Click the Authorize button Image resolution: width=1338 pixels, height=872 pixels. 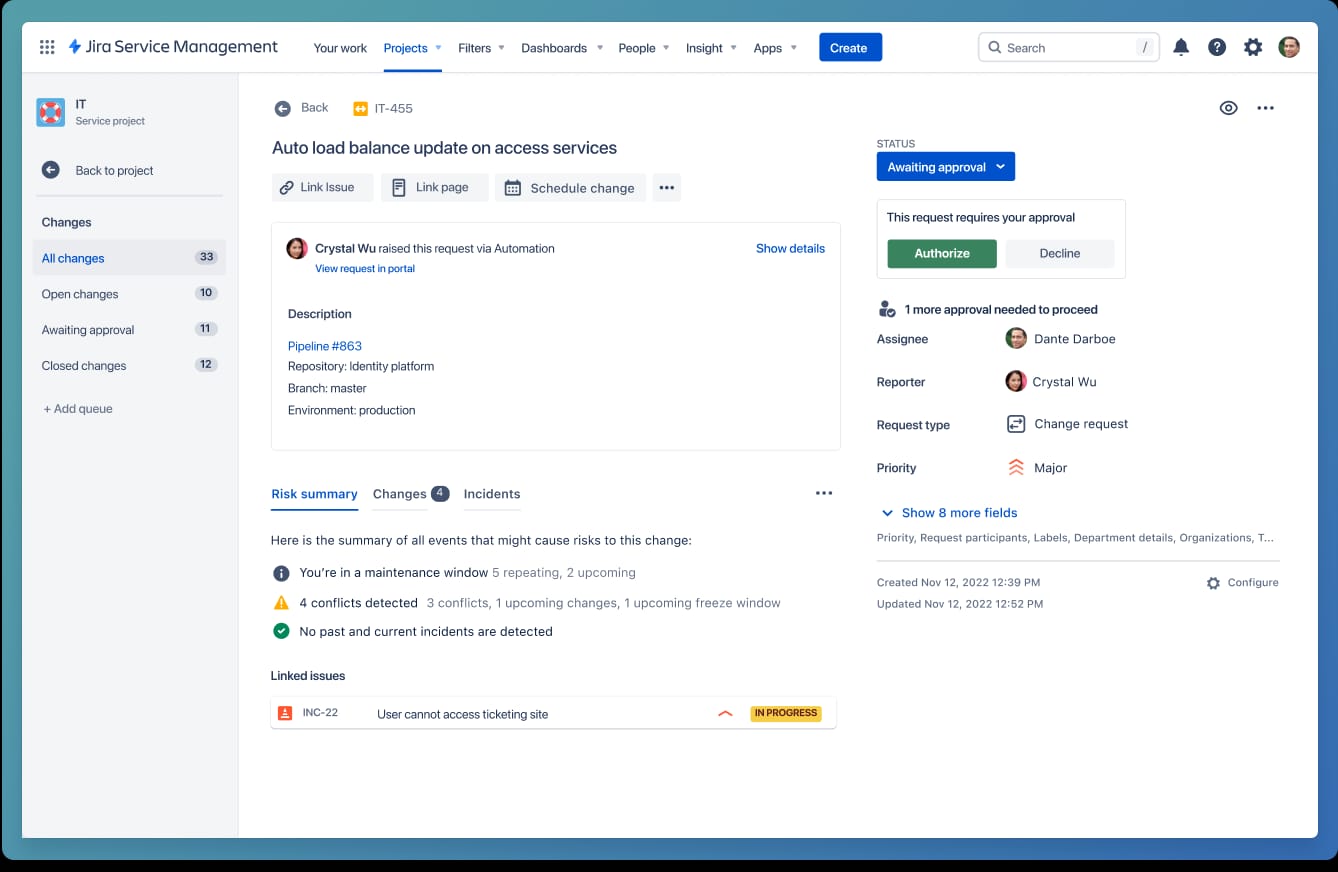pyautogui.click(x=942, y=254)
